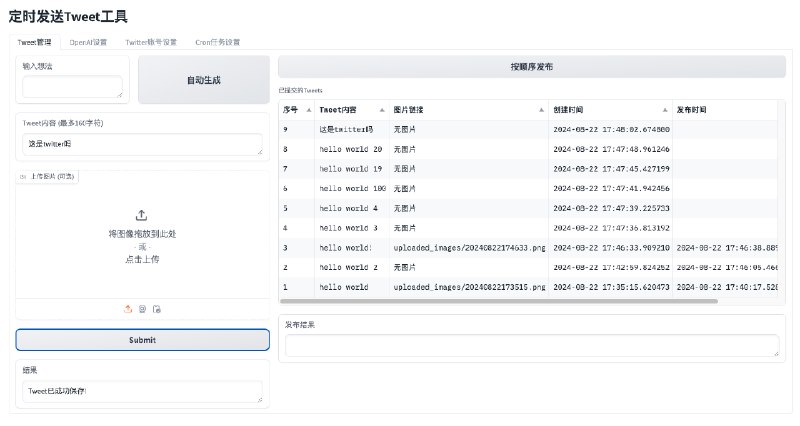The height and width of the screenshot is (426, 800).
Task: Click the creation time 17:47:36.813192 cell
Action: coord(611,228)
